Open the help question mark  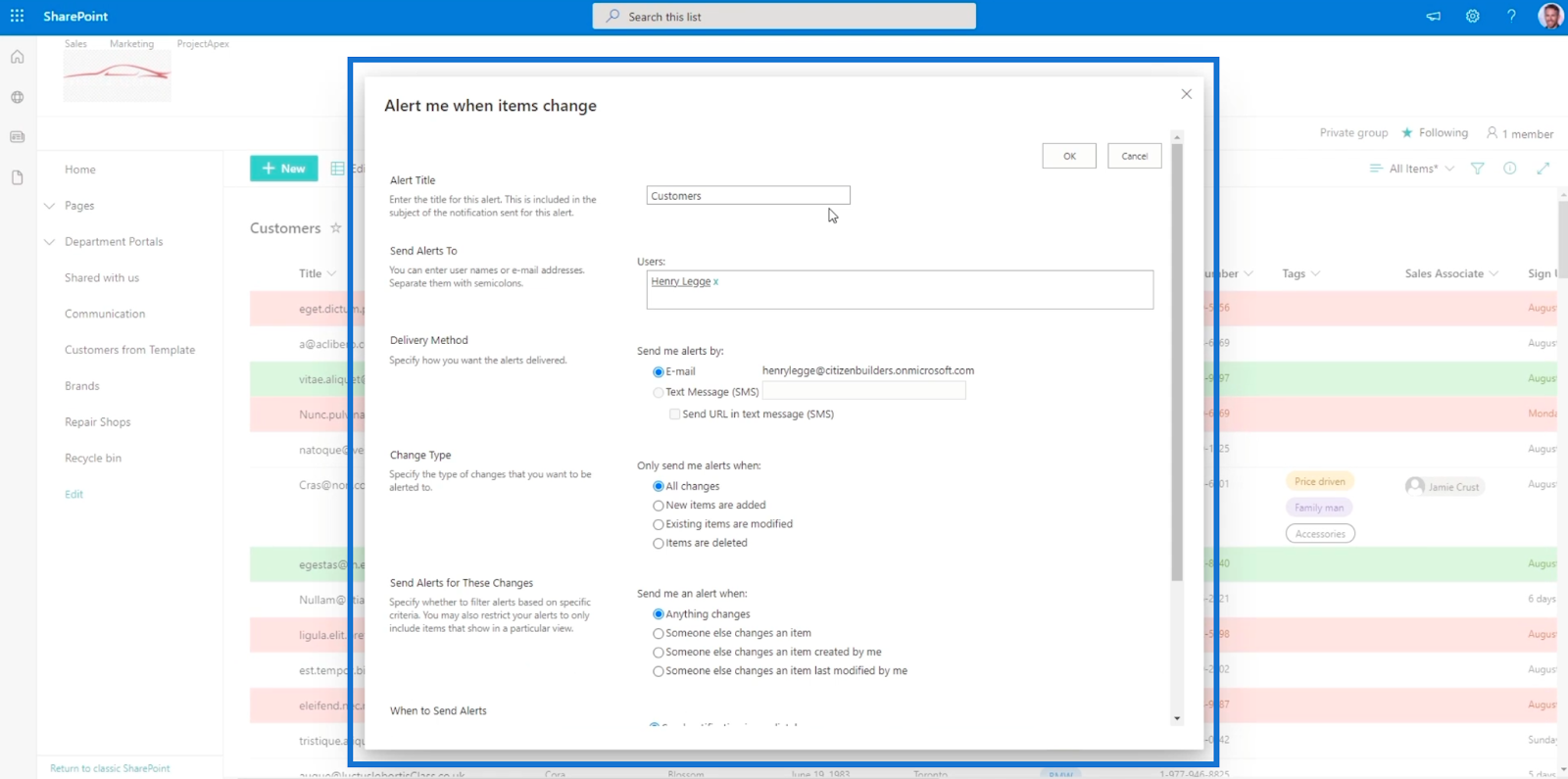pyautogui.click(x=1511, y=16)
